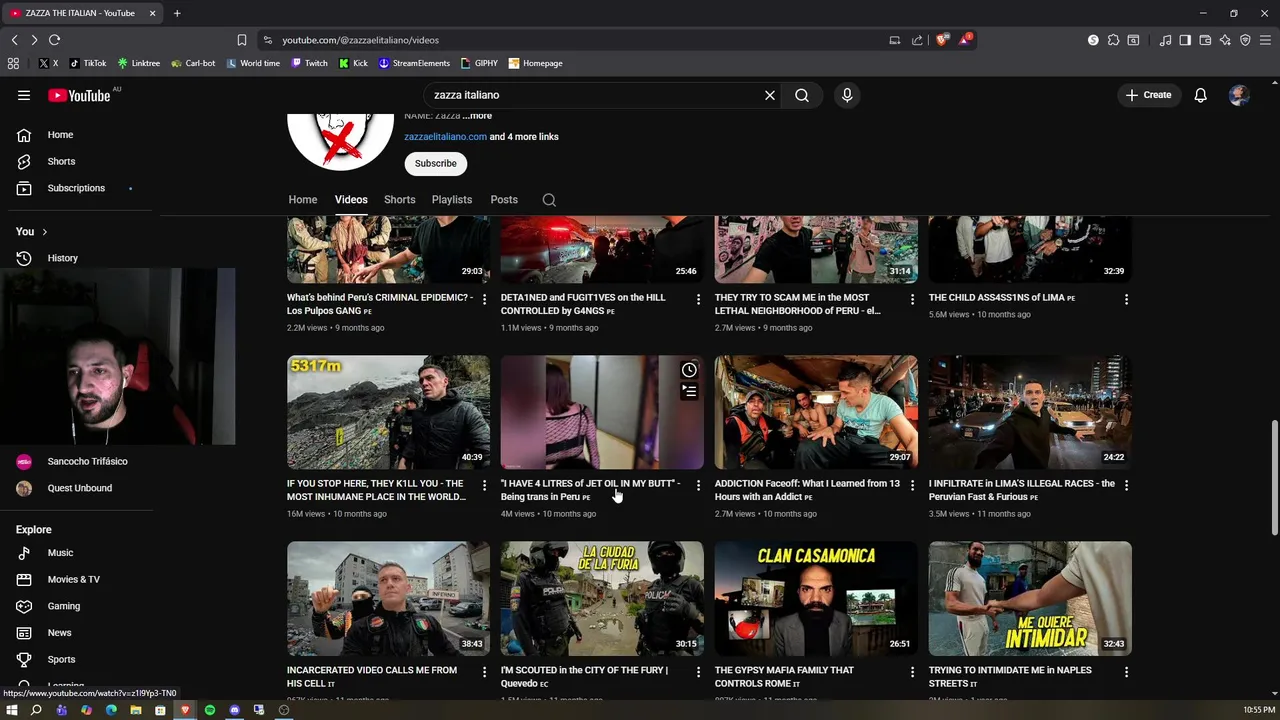This screenshot has width=1280, height=720.
Task: Open the CLAN CASAMONICA video thumbnail
Action: tap(816, 598)
